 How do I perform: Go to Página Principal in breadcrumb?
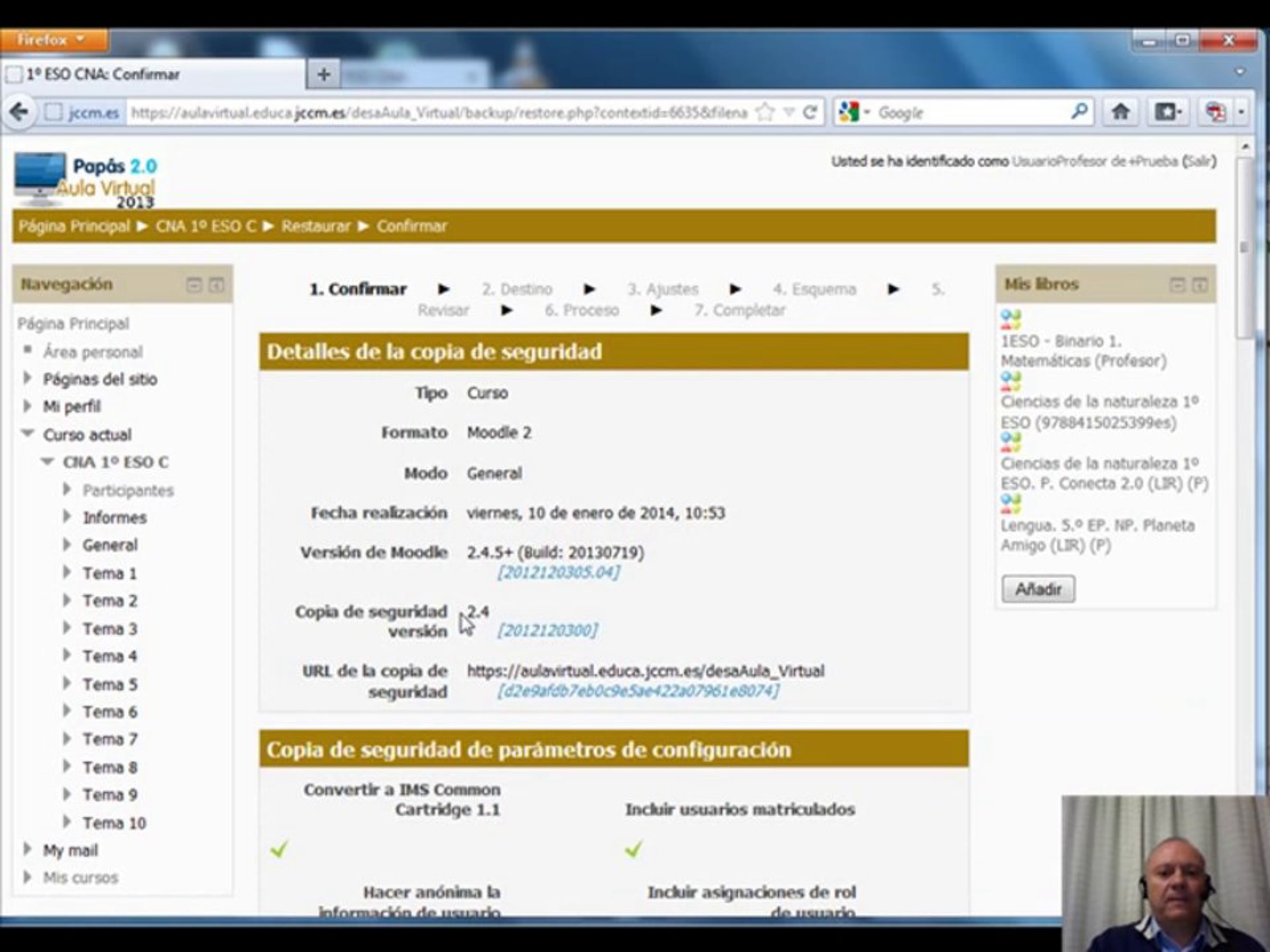(x=74, y=226)
